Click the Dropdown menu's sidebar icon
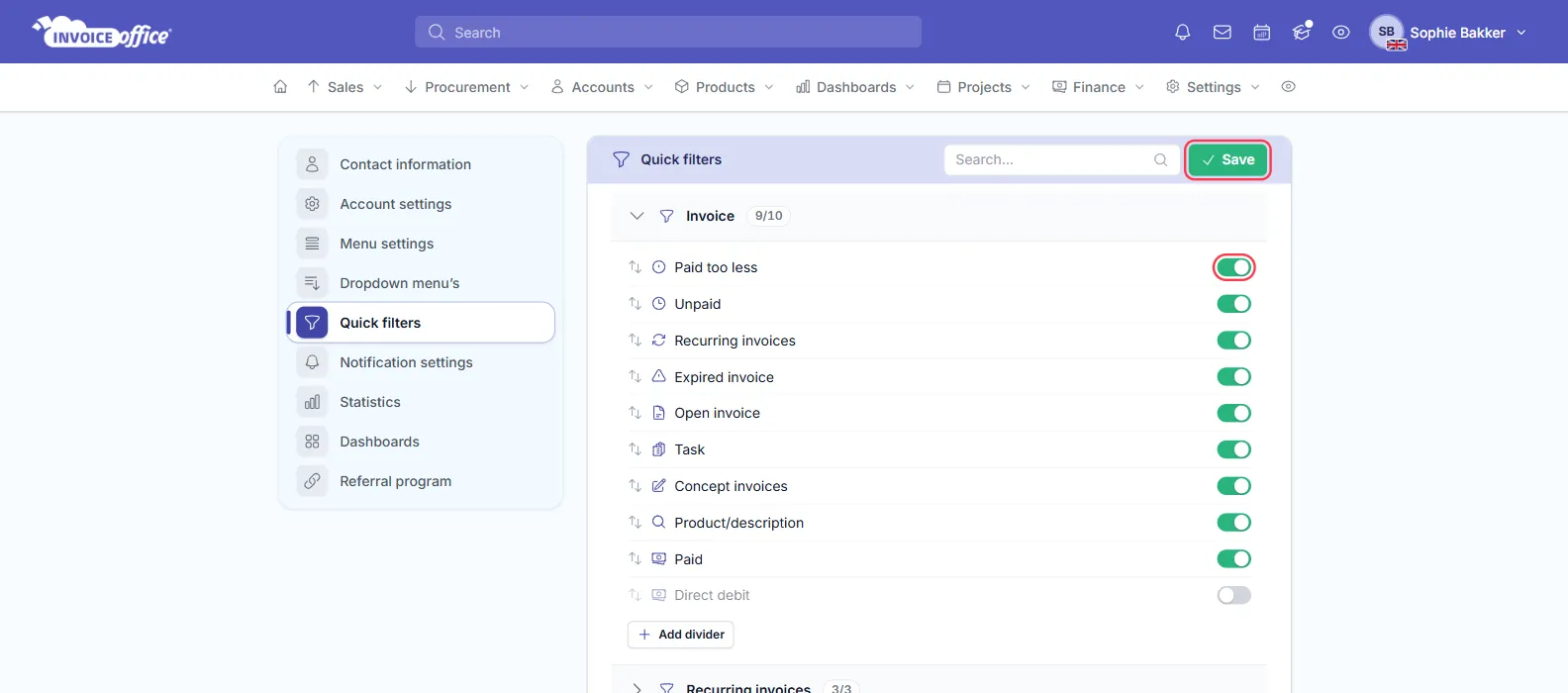Viewport: 1568px width, 693px height. [312, 283]
